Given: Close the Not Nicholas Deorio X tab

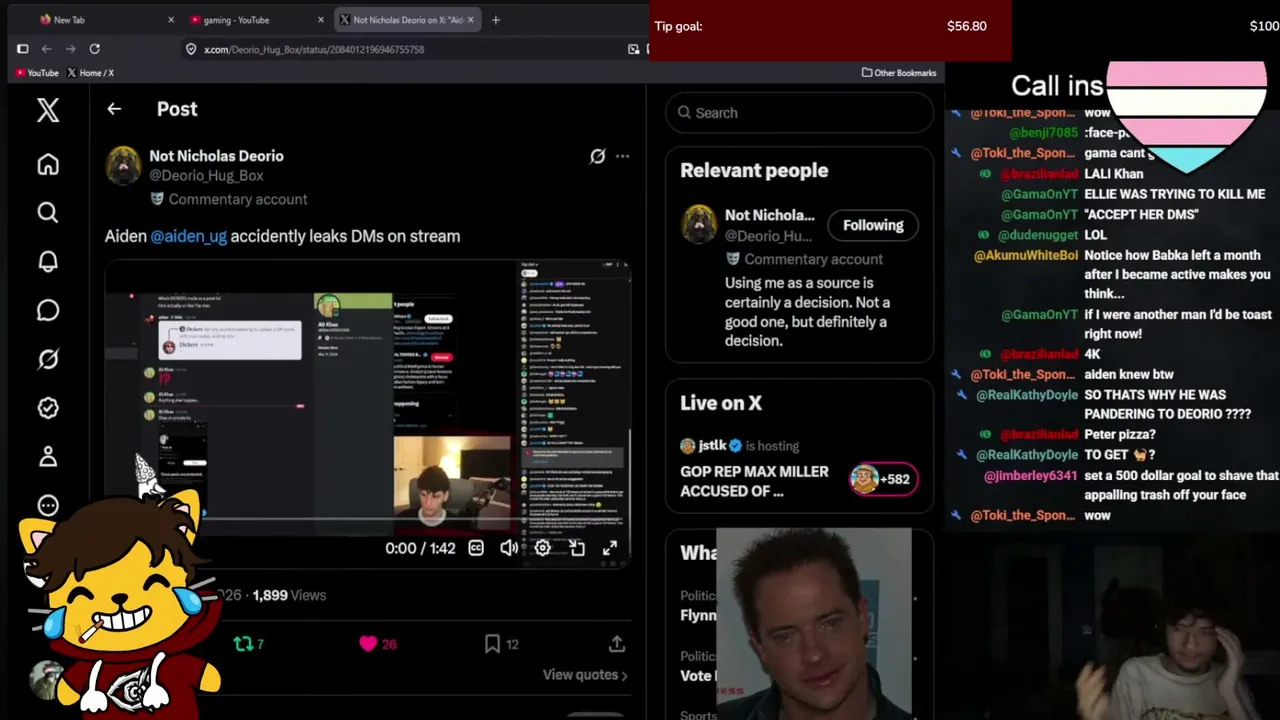Looking at the screenshot, I should click(x=472, y=20).
